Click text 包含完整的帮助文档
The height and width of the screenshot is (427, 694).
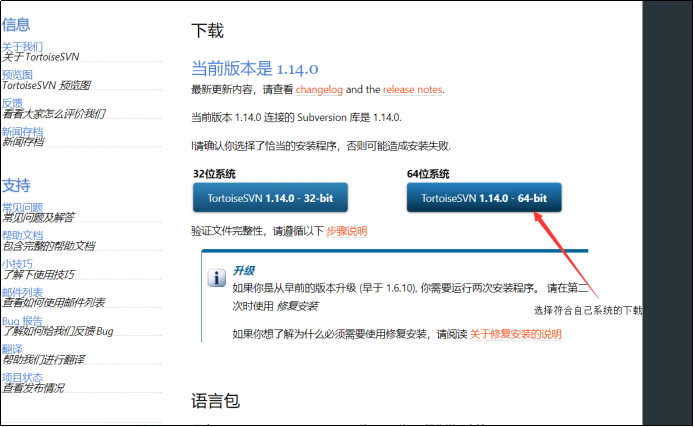[x=48, y=246]
